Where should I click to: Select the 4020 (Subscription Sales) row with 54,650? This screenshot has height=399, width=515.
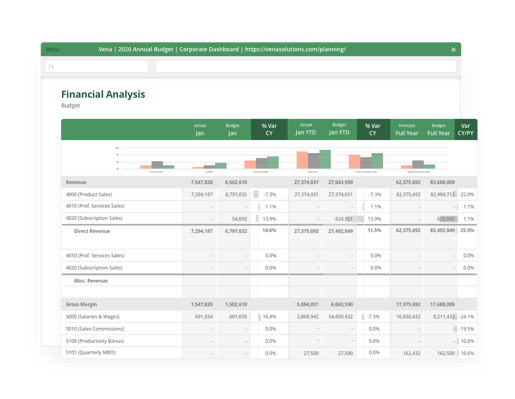(x=269, y=219)
